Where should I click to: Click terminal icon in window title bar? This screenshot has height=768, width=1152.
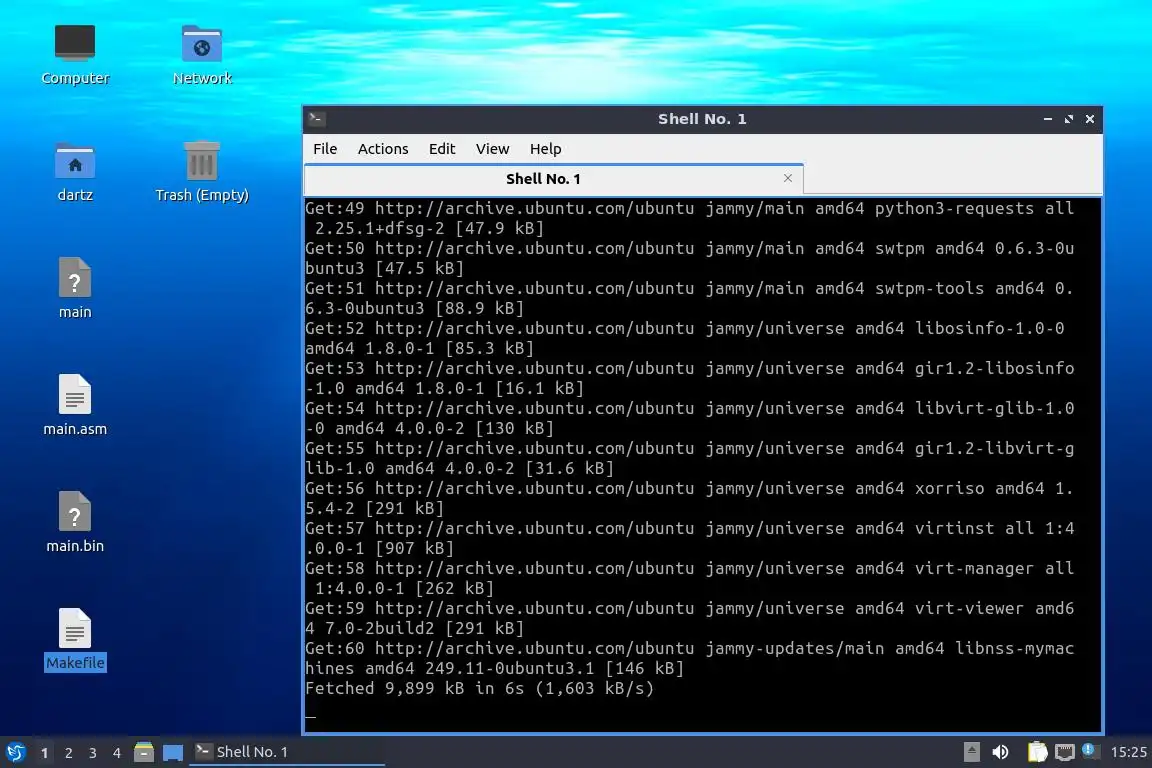[317, 118]
